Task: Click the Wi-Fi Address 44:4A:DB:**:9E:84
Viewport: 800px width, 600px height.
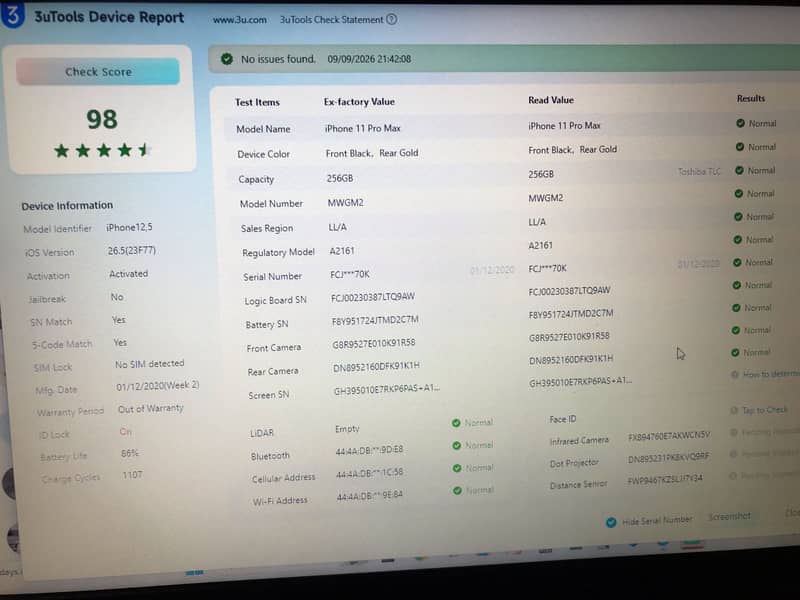Action: [369, 495]
